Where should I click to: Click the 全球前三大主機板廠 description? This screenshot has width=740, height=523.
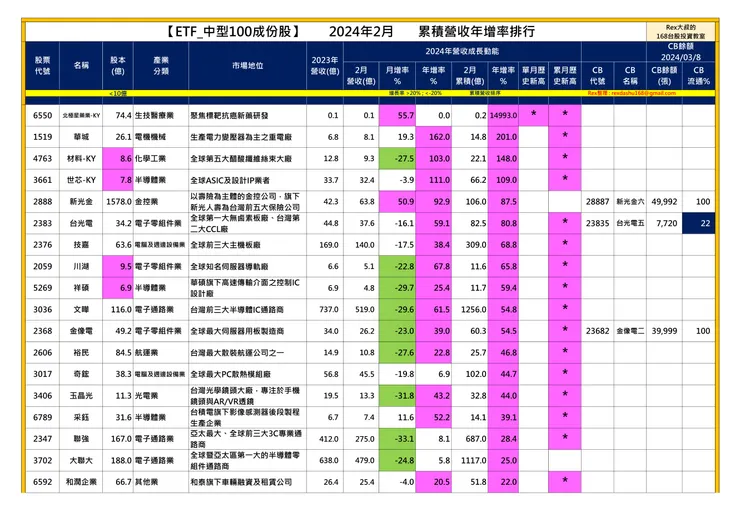point(225,245)
